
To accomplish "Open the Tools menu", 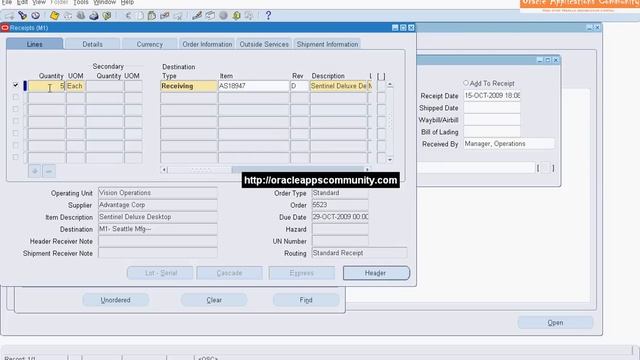I will [81, 2].
